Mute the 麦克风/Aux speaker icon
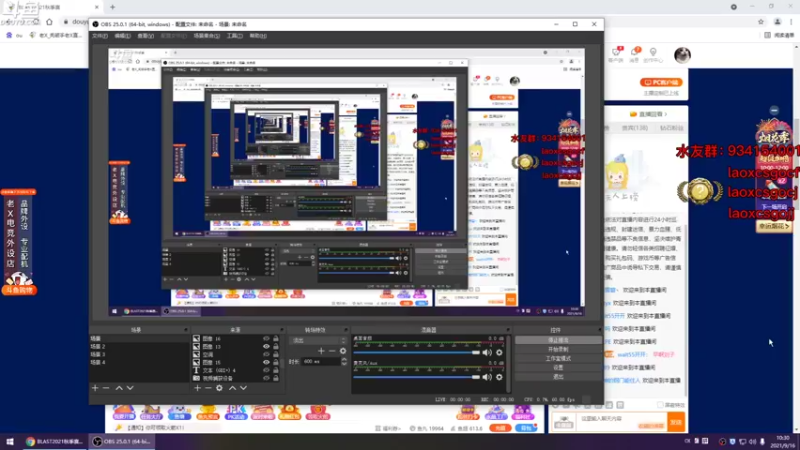The width and height of the screenshot is (800, 450). (x=487, y=377)
